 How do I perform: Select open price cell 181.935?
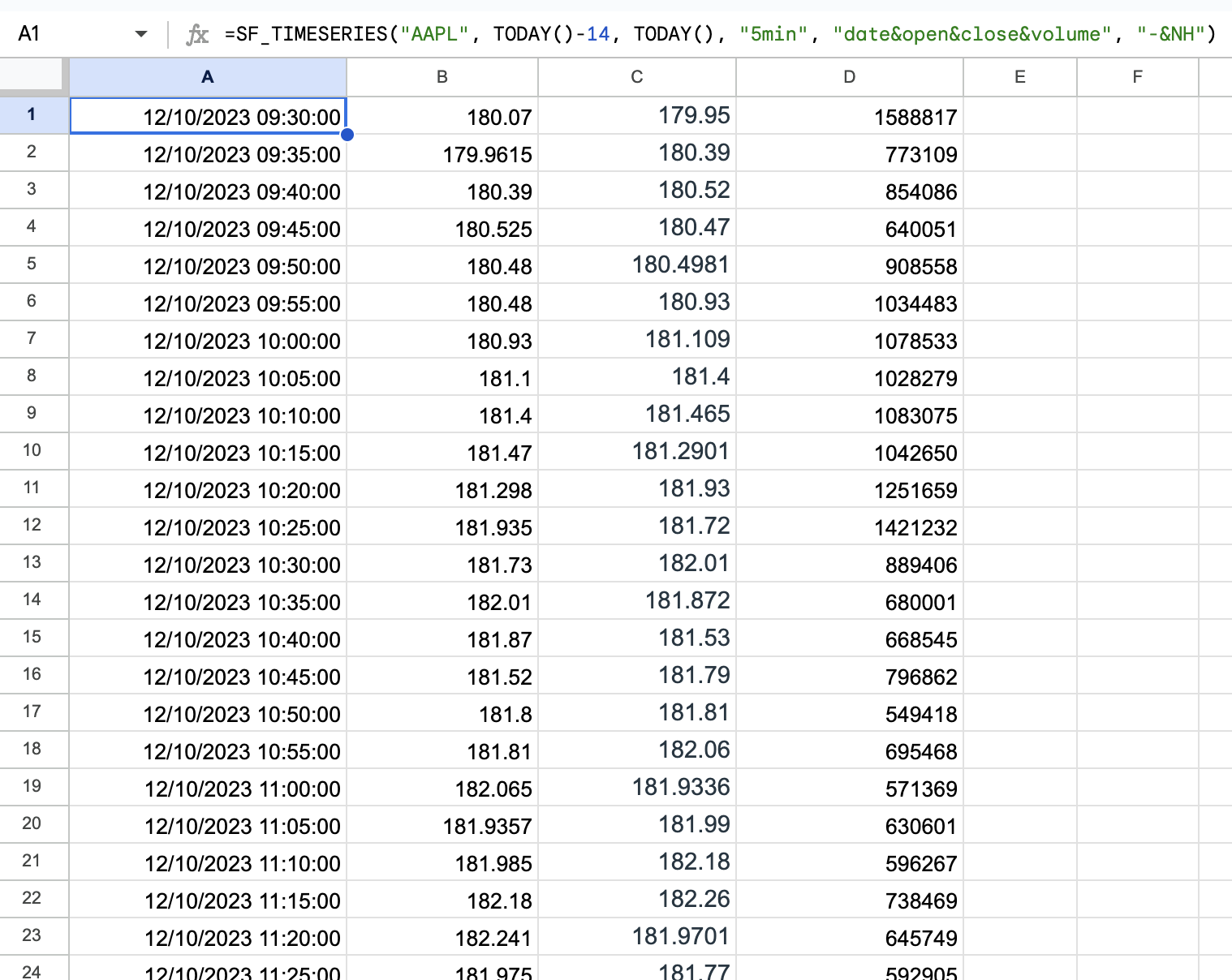[x=442, y=527]
